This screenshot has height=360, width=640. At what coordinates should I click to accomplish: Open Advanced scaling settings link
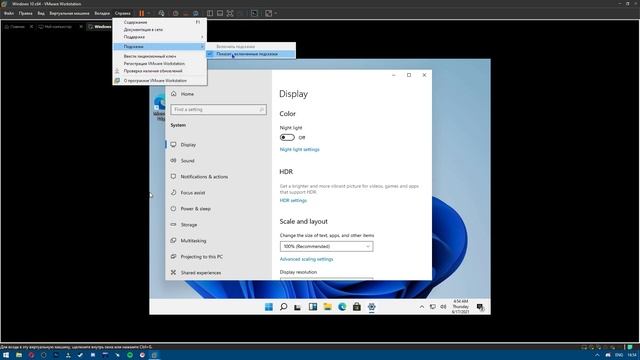pyautogui.click(x=307, y=259)
